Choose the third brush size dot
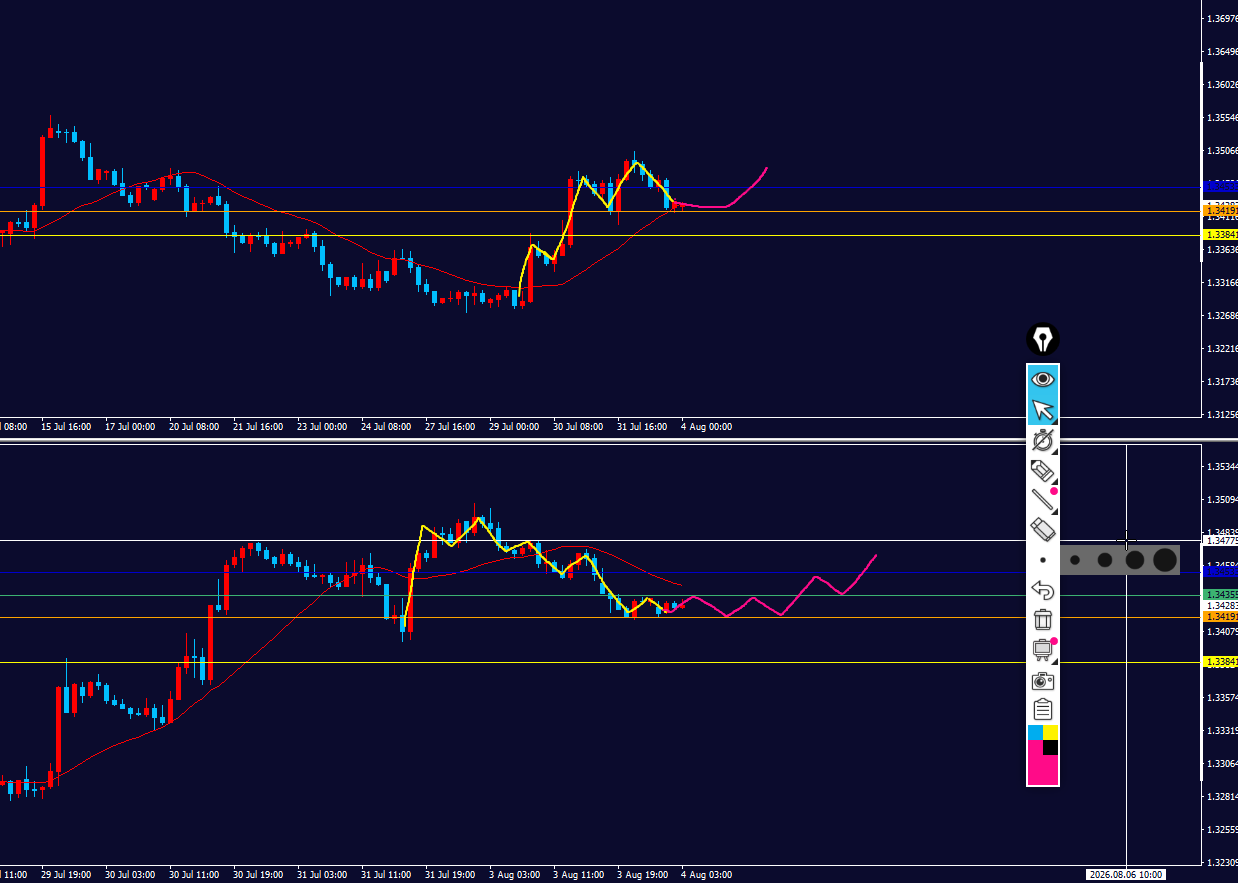Image resolution: width=1238 pixels, height=883 pixels. point(1134,560)
